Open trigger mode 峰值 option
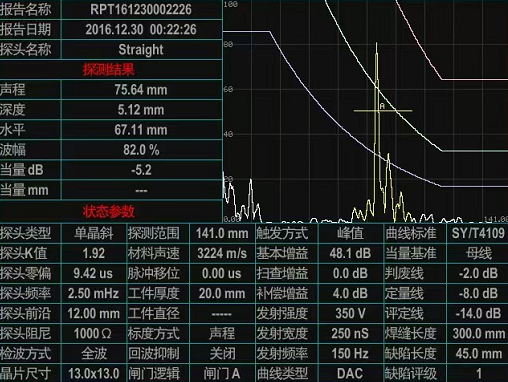 tap(350, 233)
